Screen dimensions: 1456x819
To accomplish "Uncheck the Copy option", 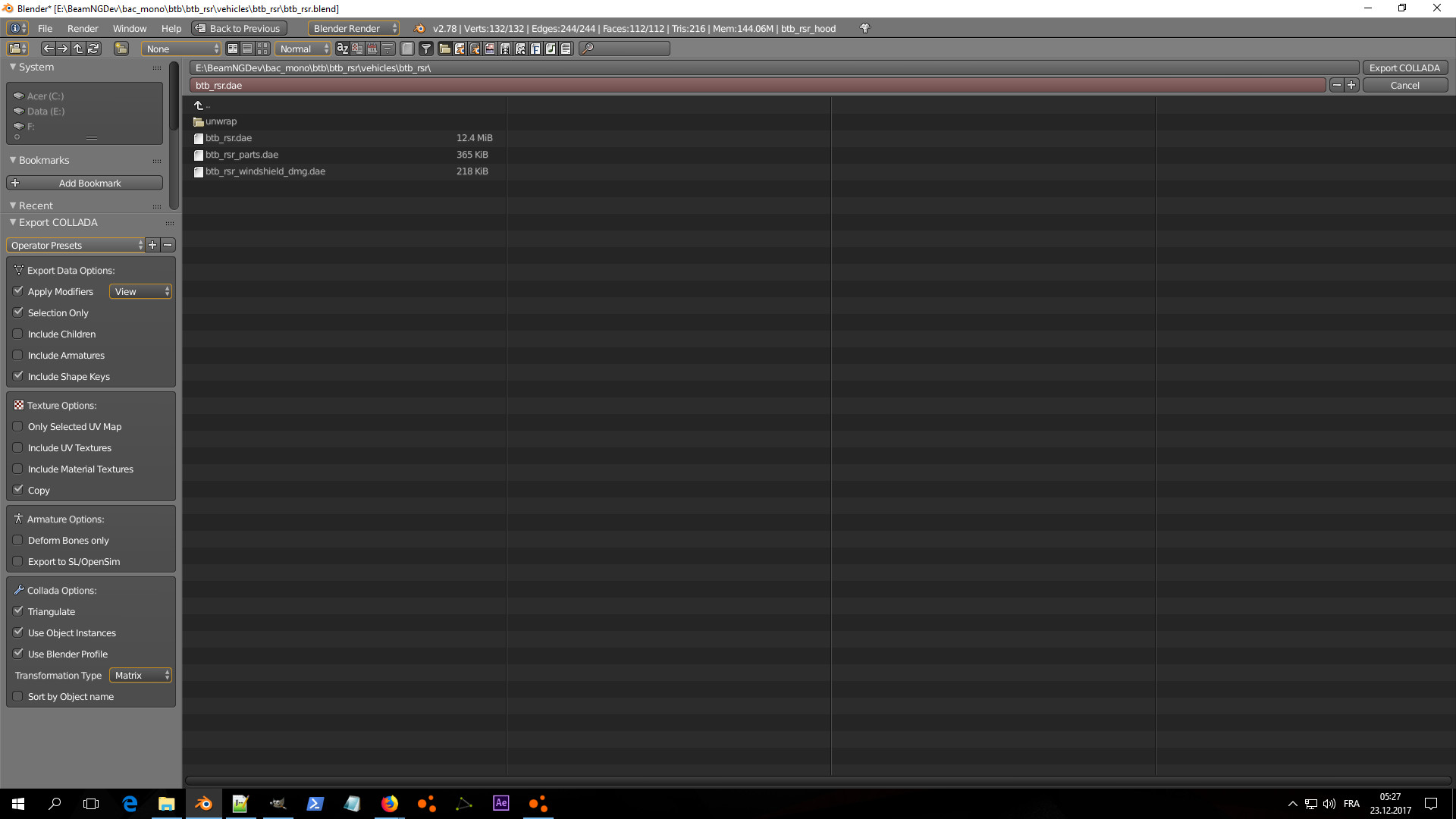I will pyautogui.click(x=18, y=490).
